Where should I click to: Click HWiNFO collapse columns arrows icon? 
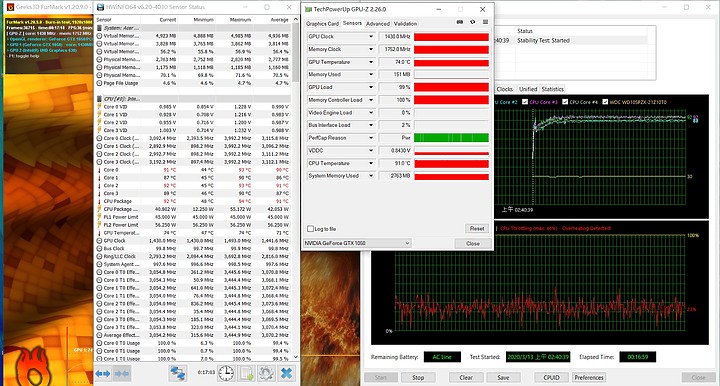tap(122, 374)
